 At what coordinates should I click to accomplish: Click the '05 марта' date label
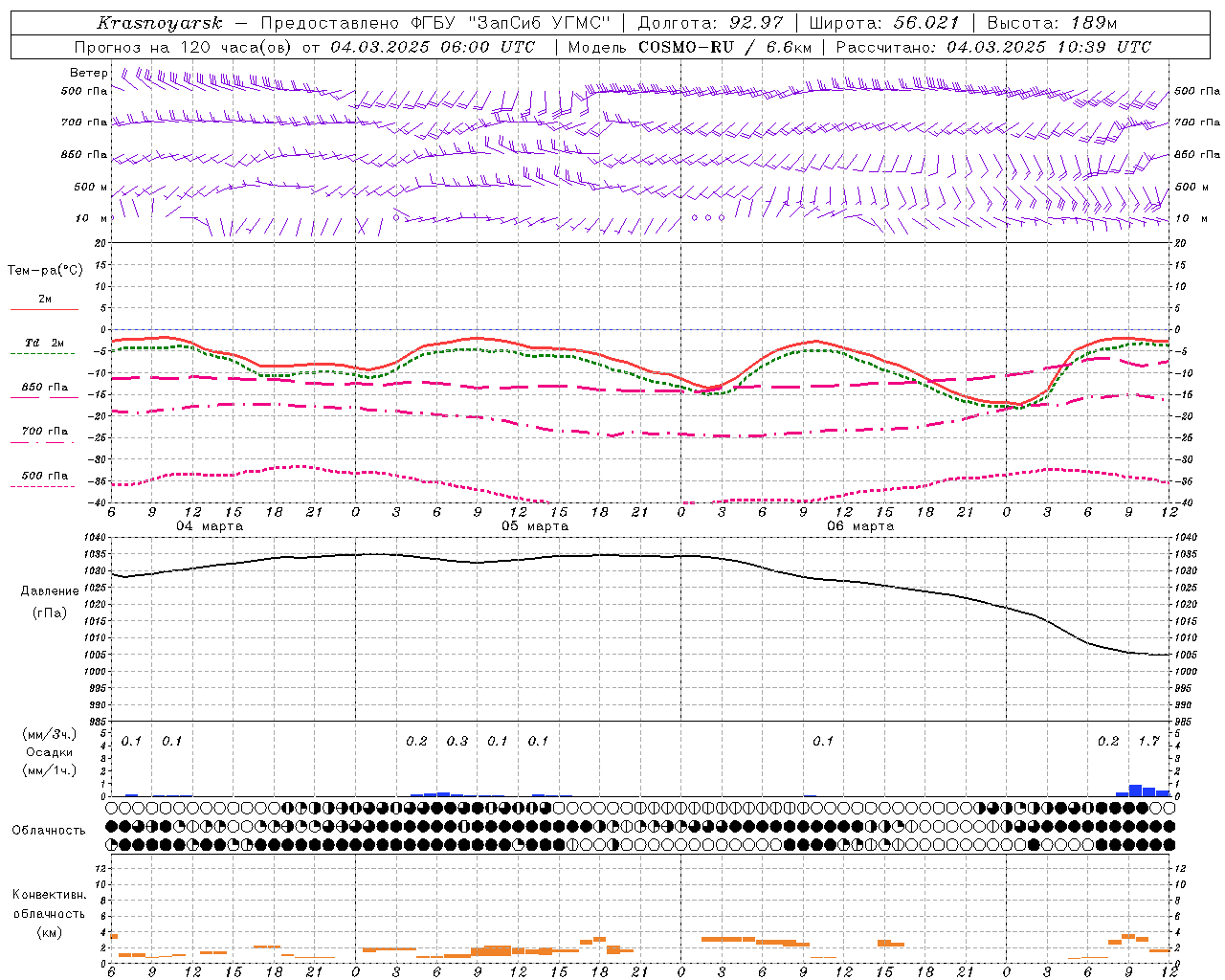point(535,525)
